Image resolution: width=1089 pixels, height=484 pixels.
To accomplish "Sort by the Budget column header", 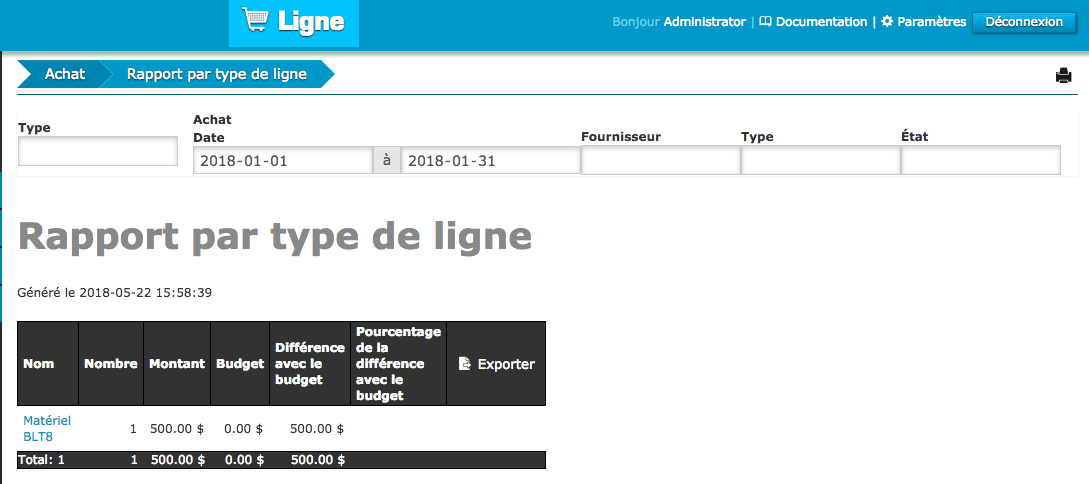I will [240, 364].
